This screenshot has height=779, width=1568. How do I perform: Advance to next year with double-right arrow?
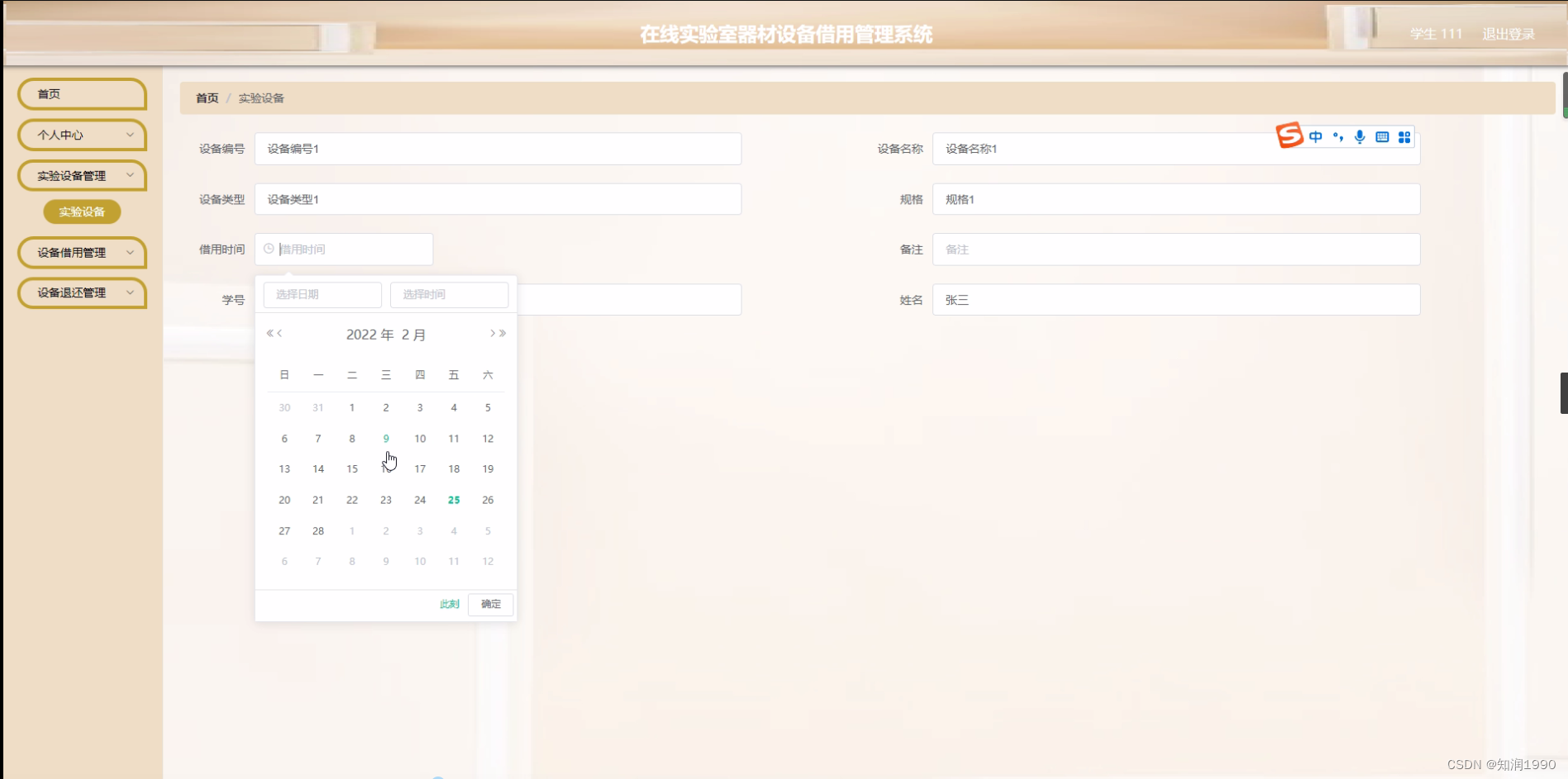click(503, 334)
